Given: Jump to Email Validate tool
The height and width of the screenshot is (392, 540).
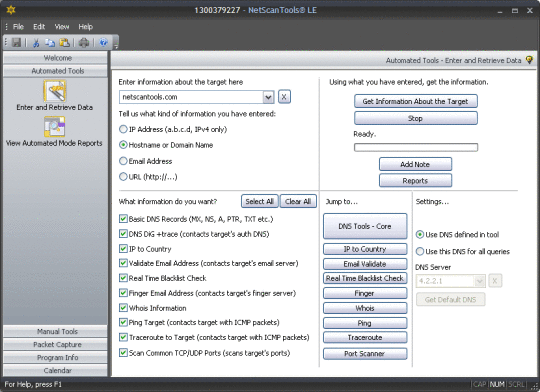Looking at the screenshot, I should coord(365,264).
